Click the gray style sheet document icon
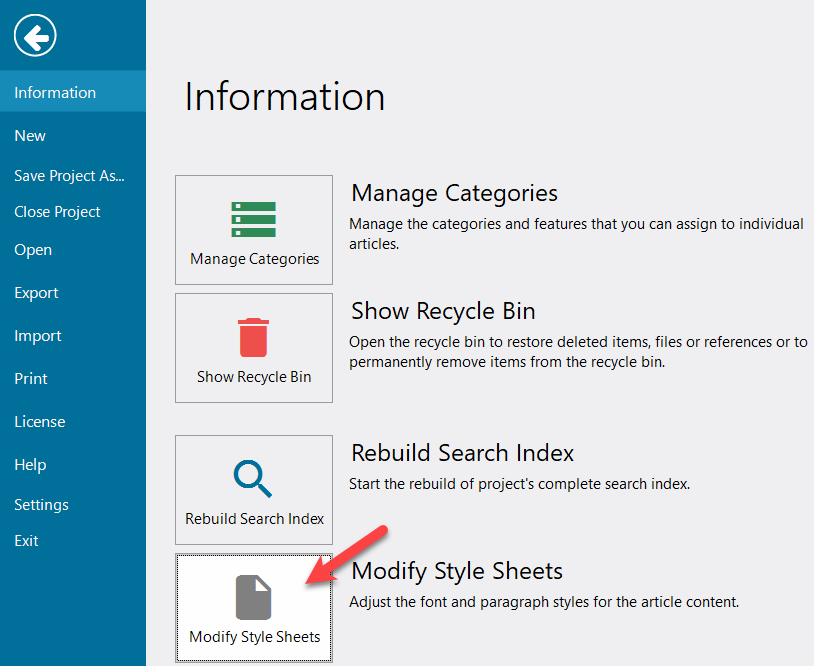This screenshot has width=814, height=666. [x=254, y=597]
